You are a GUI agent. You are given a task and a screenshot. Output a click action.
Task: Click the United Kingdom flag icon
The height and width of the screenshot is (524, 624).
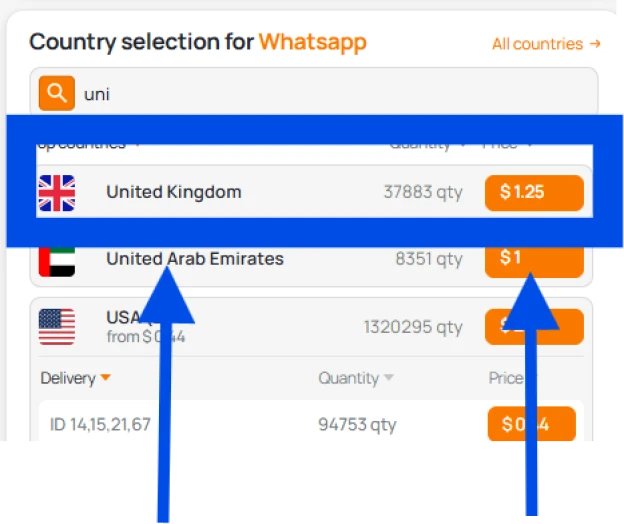coord(57,192)
